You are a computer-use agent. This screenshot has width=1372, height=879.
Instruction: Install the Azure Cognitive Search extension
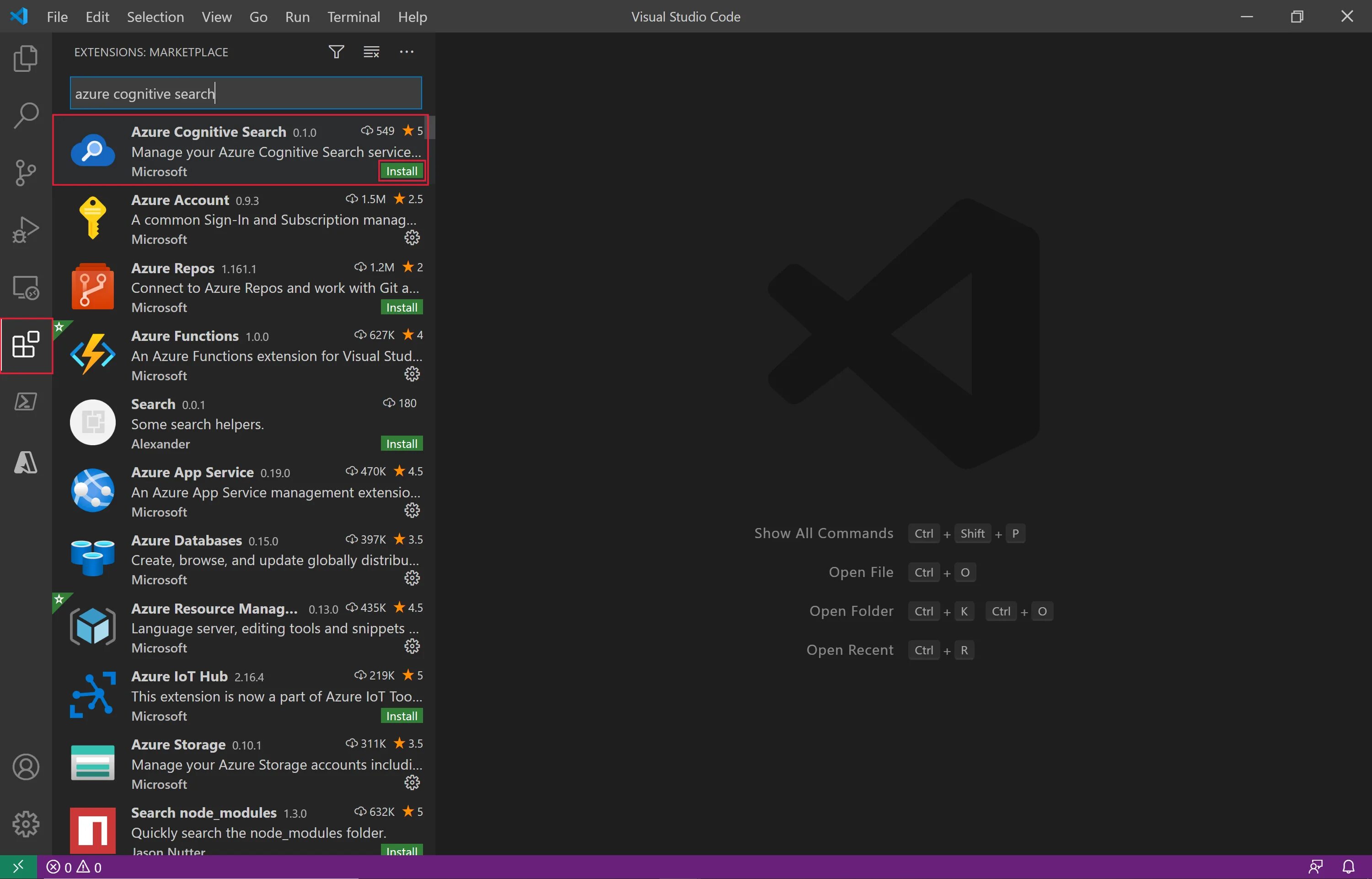[402, 171]
